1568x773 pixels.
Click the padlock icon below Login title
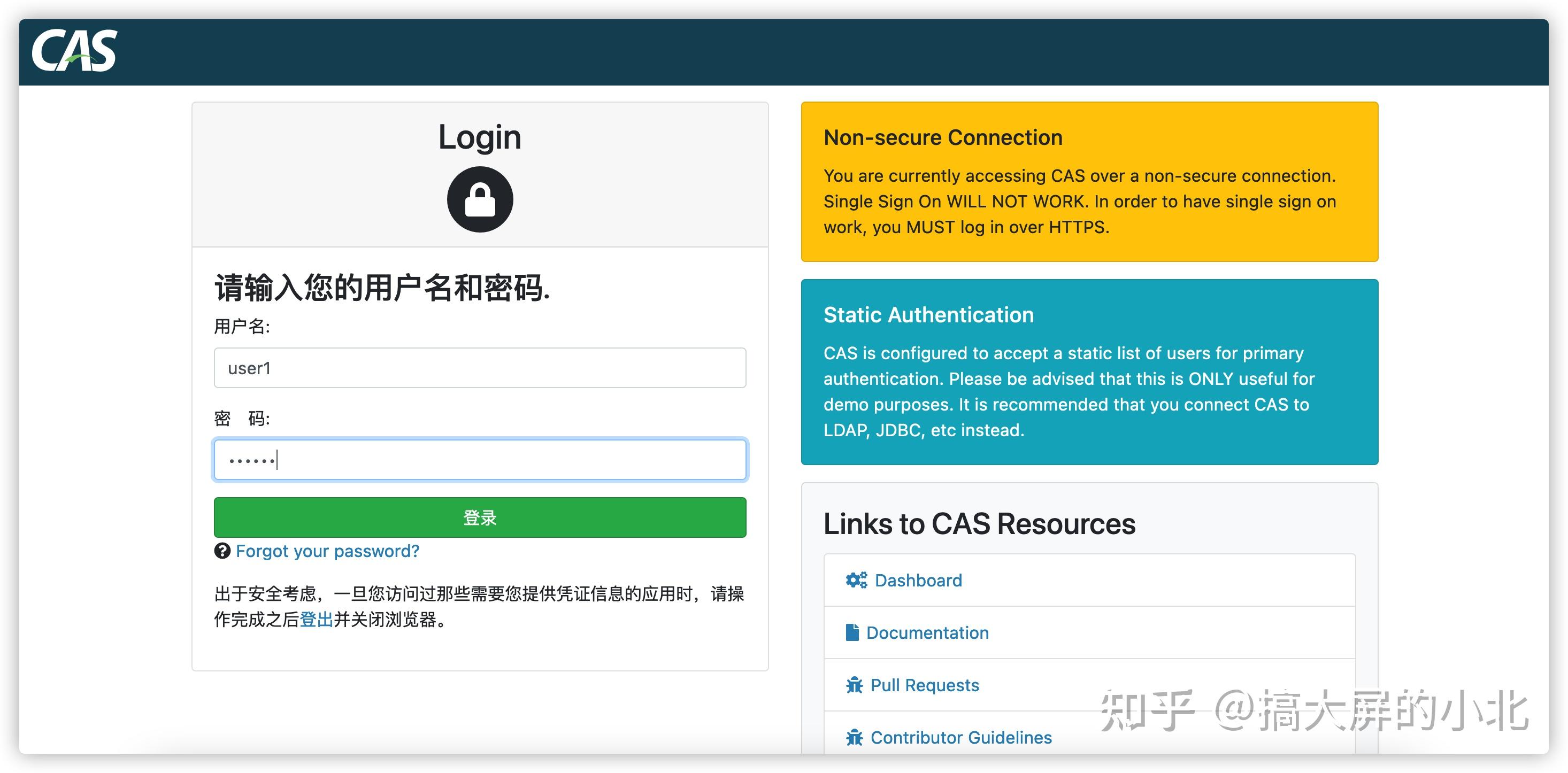[480, 199]
